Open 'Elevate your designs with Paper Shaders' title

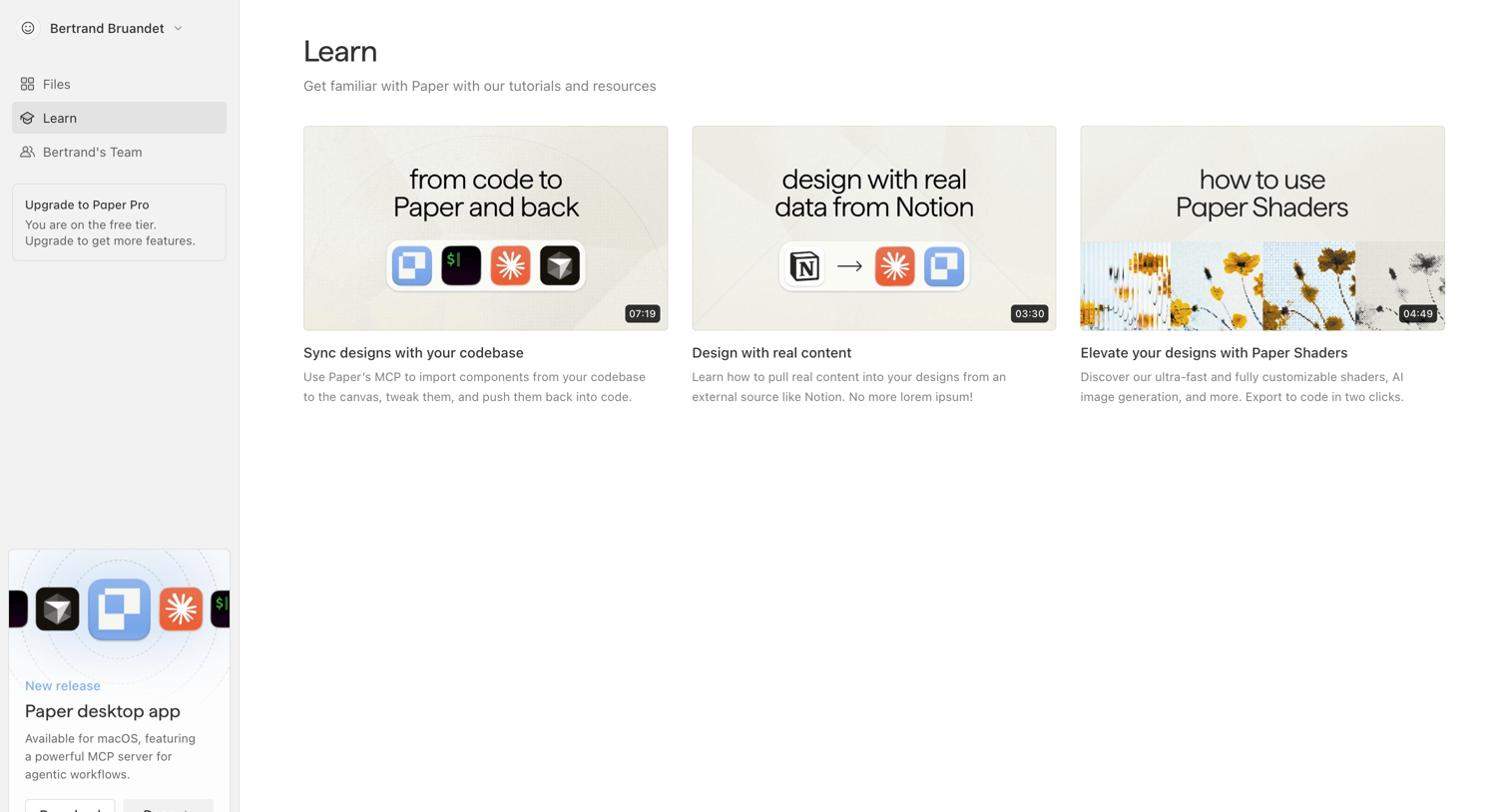1214,353
